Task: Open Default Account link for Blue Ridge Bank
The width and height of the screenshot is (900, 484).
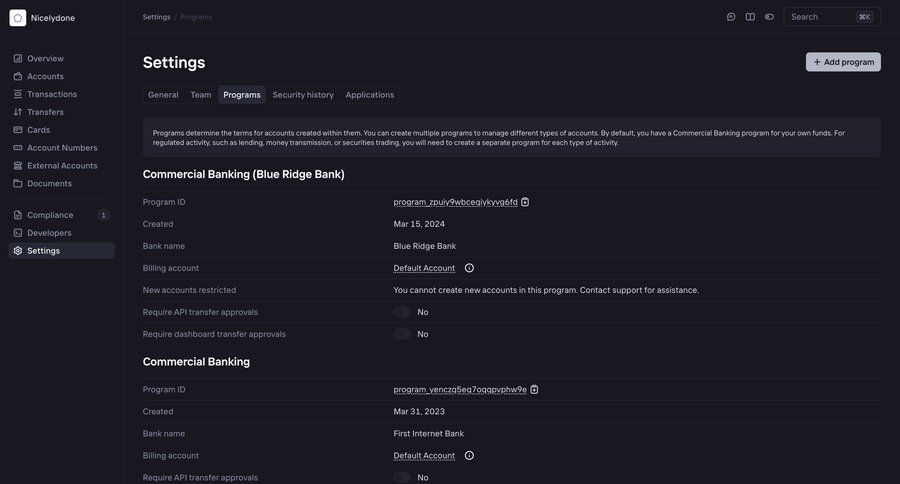Action: [424, 268]
